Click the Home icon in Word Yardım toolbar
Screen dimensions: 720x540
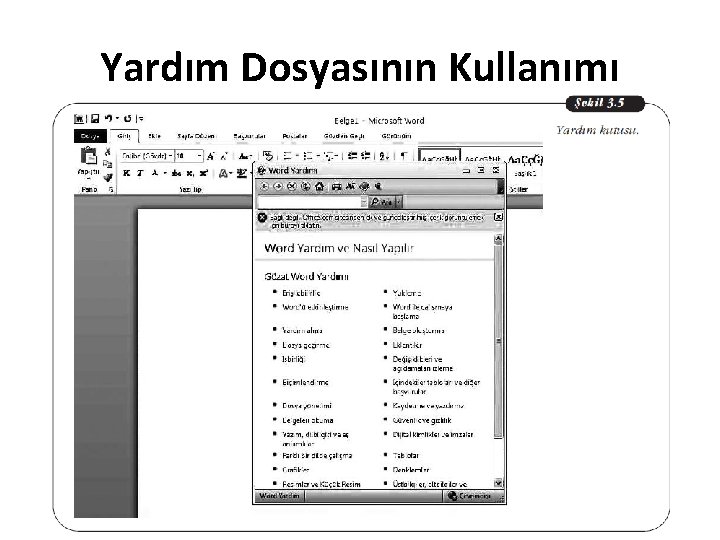pos(319,186)
